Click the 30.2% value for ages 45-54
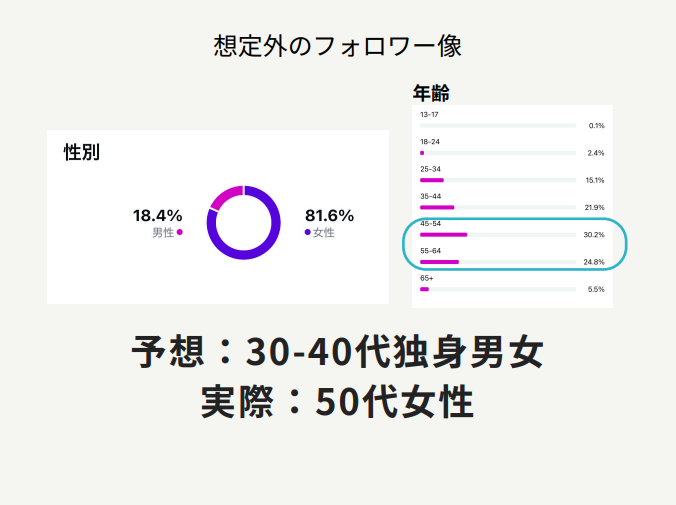Screen dimensions: 676x505 click(x=594, y=235)
